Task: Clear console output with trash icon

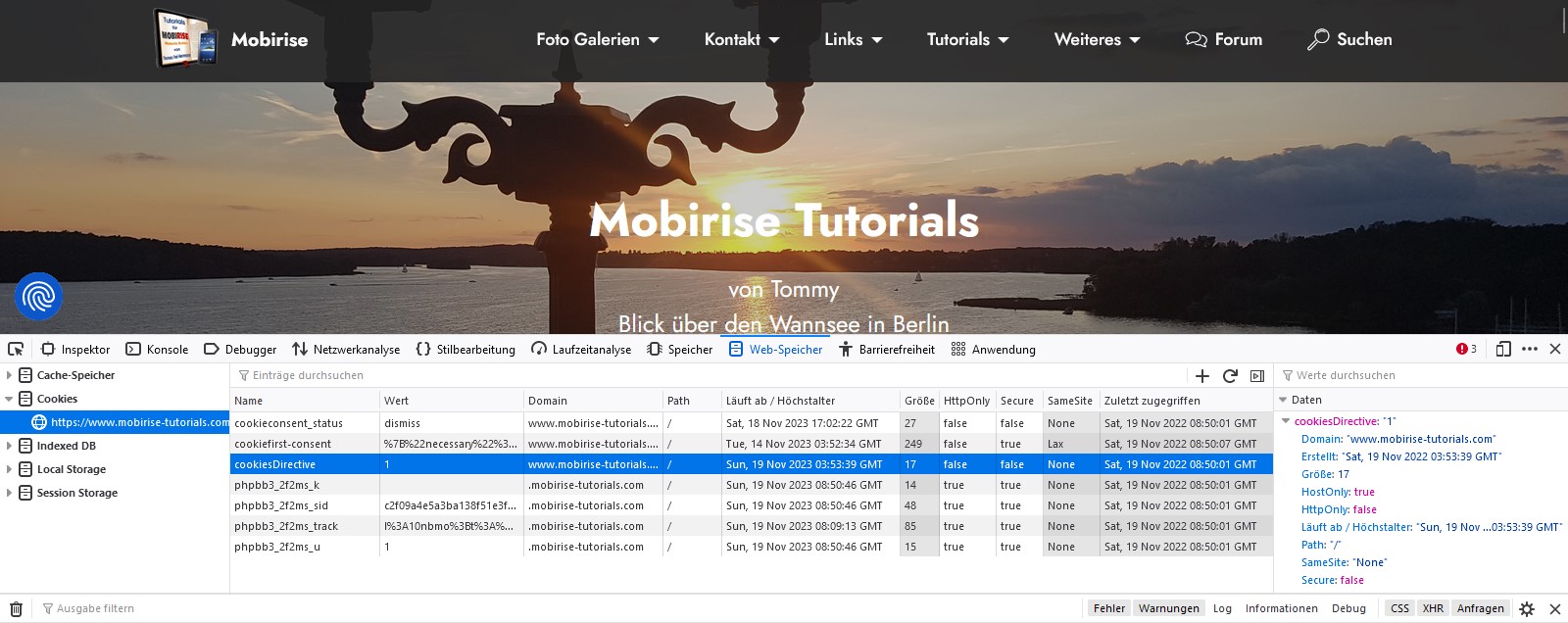Action: 16,609
